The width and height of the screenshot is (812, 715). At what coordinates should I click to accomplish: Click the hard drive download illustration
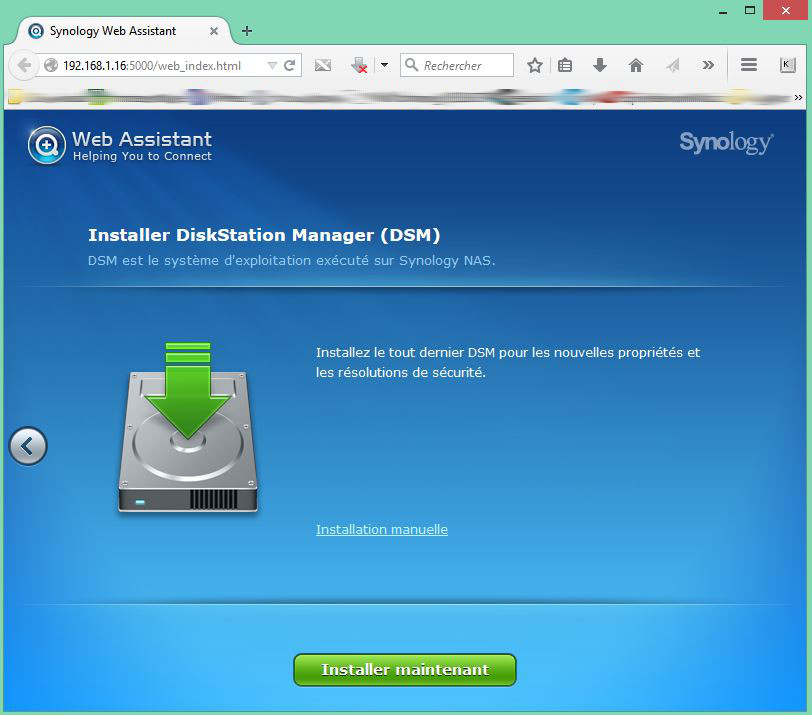188,428
